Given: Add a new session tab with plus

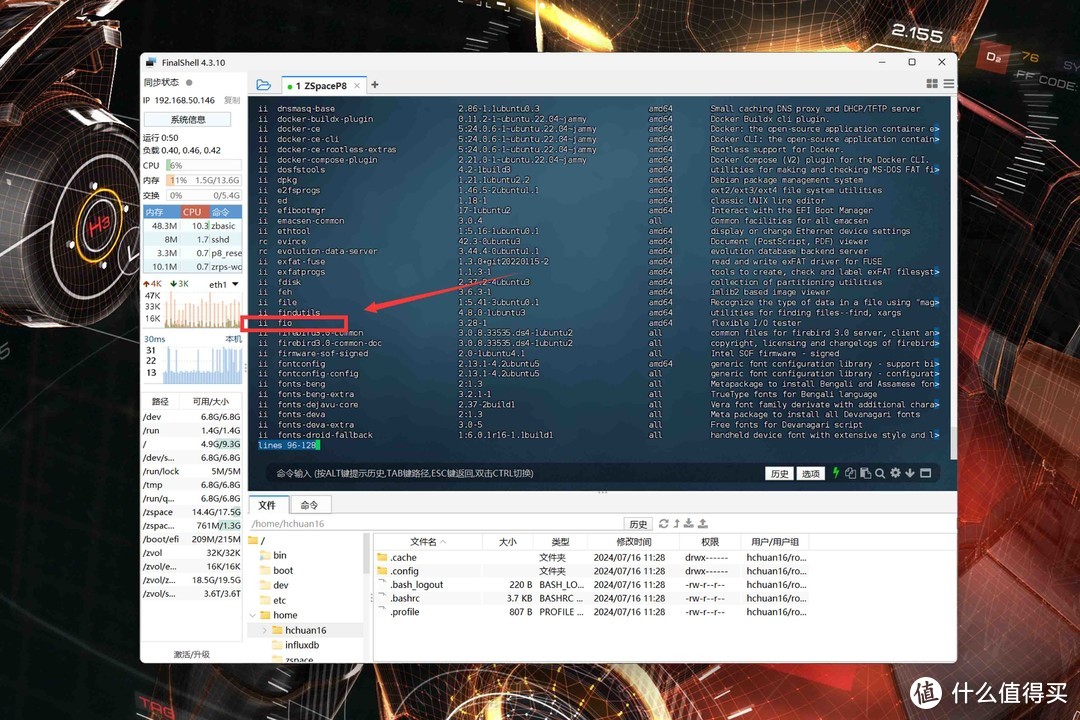Looking at the screenshot, I should coord(375,85).
